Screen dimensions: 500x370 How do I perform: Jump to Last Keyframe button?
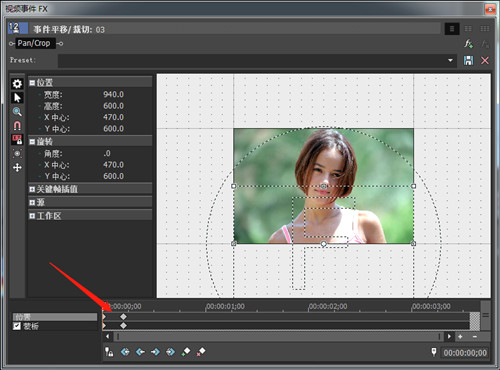(170, 352)
